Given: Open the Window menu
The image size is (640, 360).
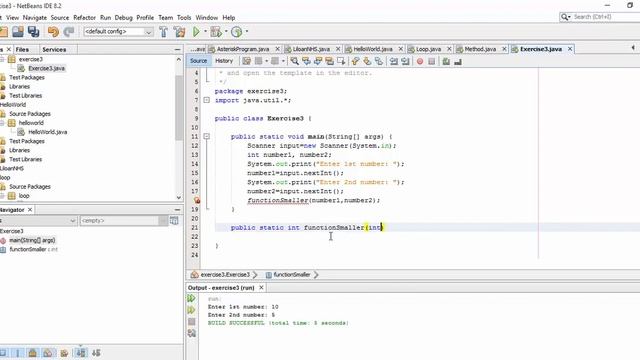Looking at the screenshot, I should point(207,18).
